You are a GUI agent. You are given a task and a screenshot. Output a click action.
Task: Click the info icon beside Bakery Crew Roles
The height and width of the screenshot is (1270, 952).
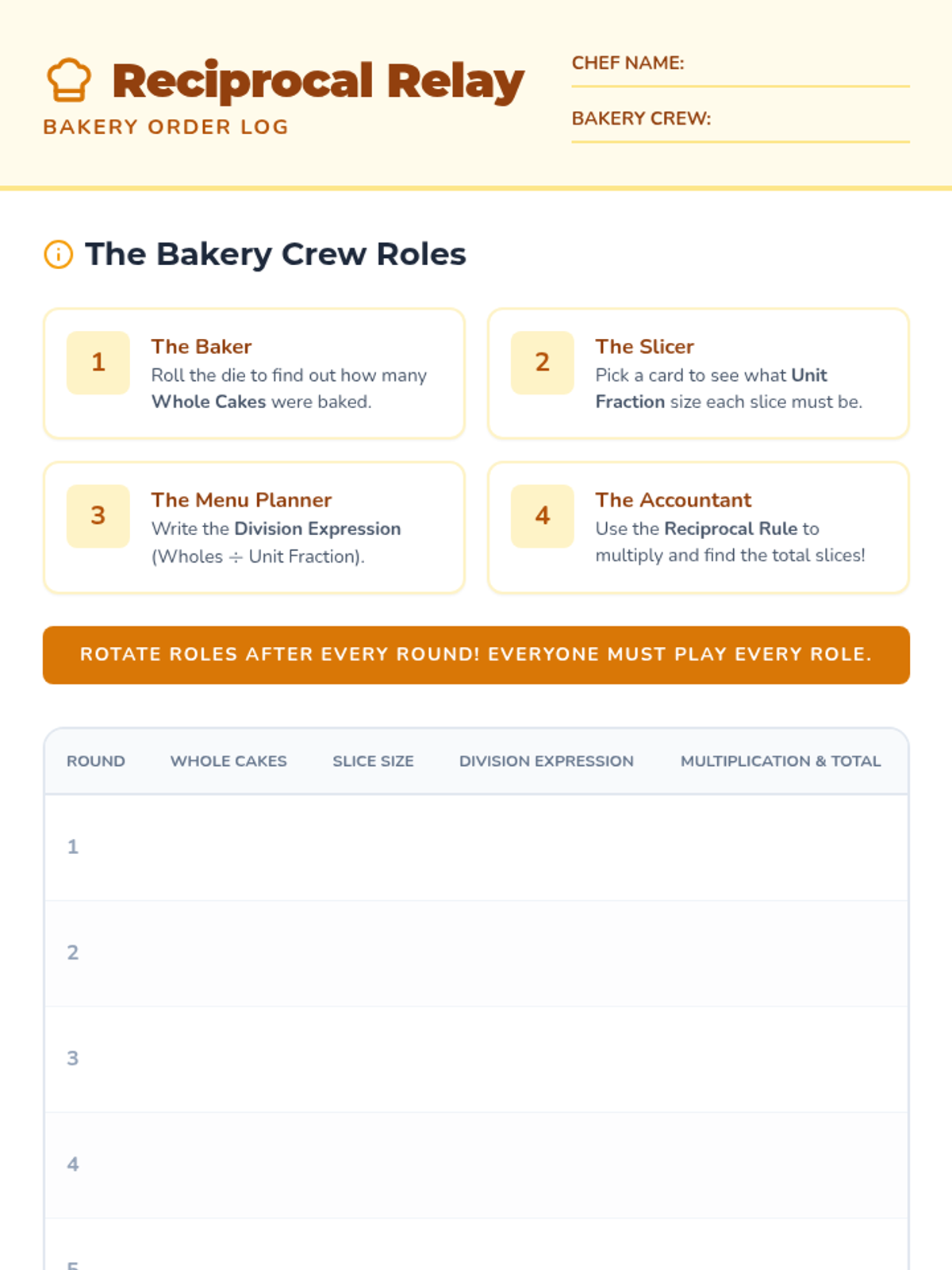(58, 255)
